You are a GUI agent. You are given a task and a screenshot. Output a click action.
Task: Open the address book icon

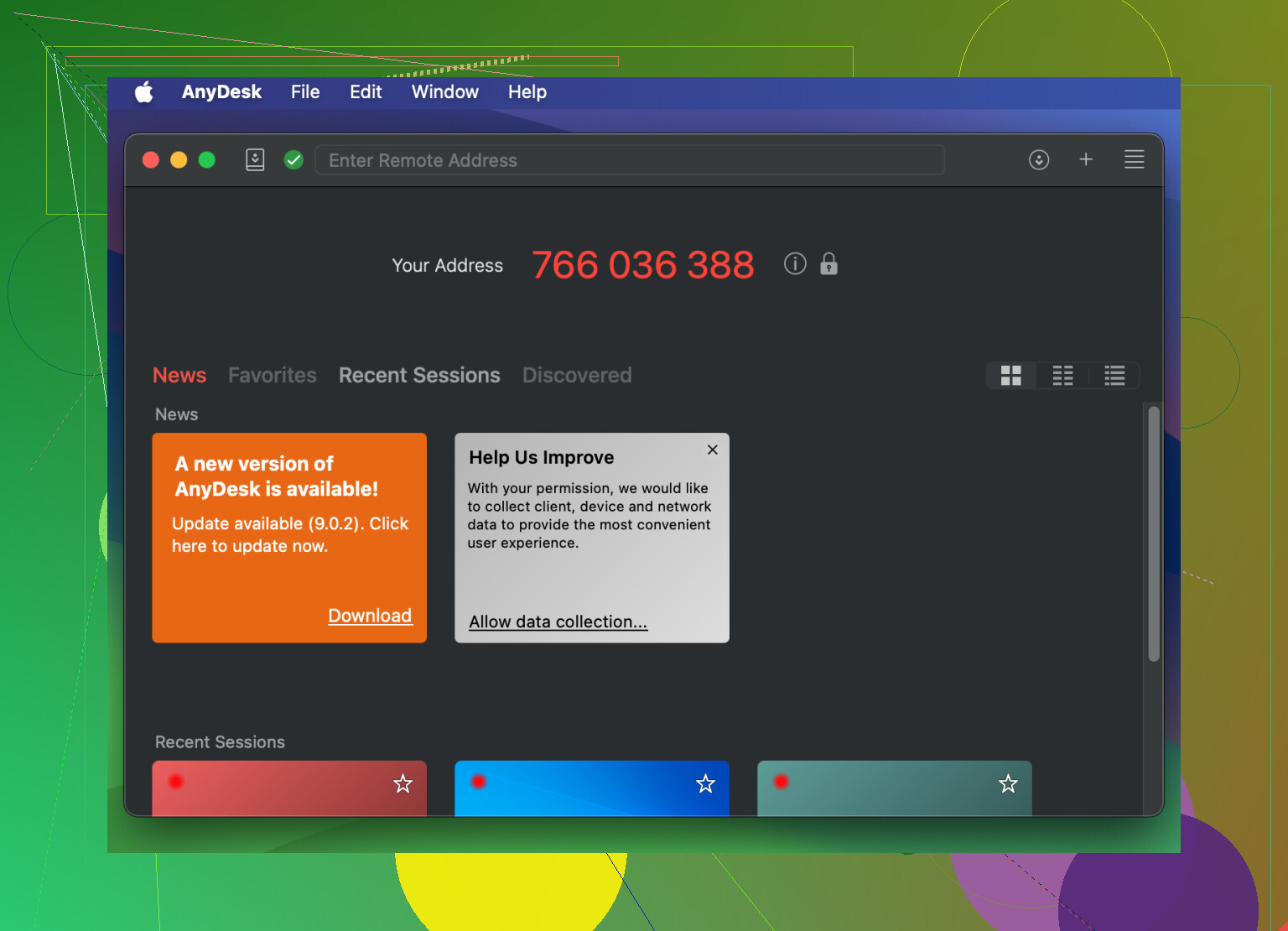tap(255, 159)
